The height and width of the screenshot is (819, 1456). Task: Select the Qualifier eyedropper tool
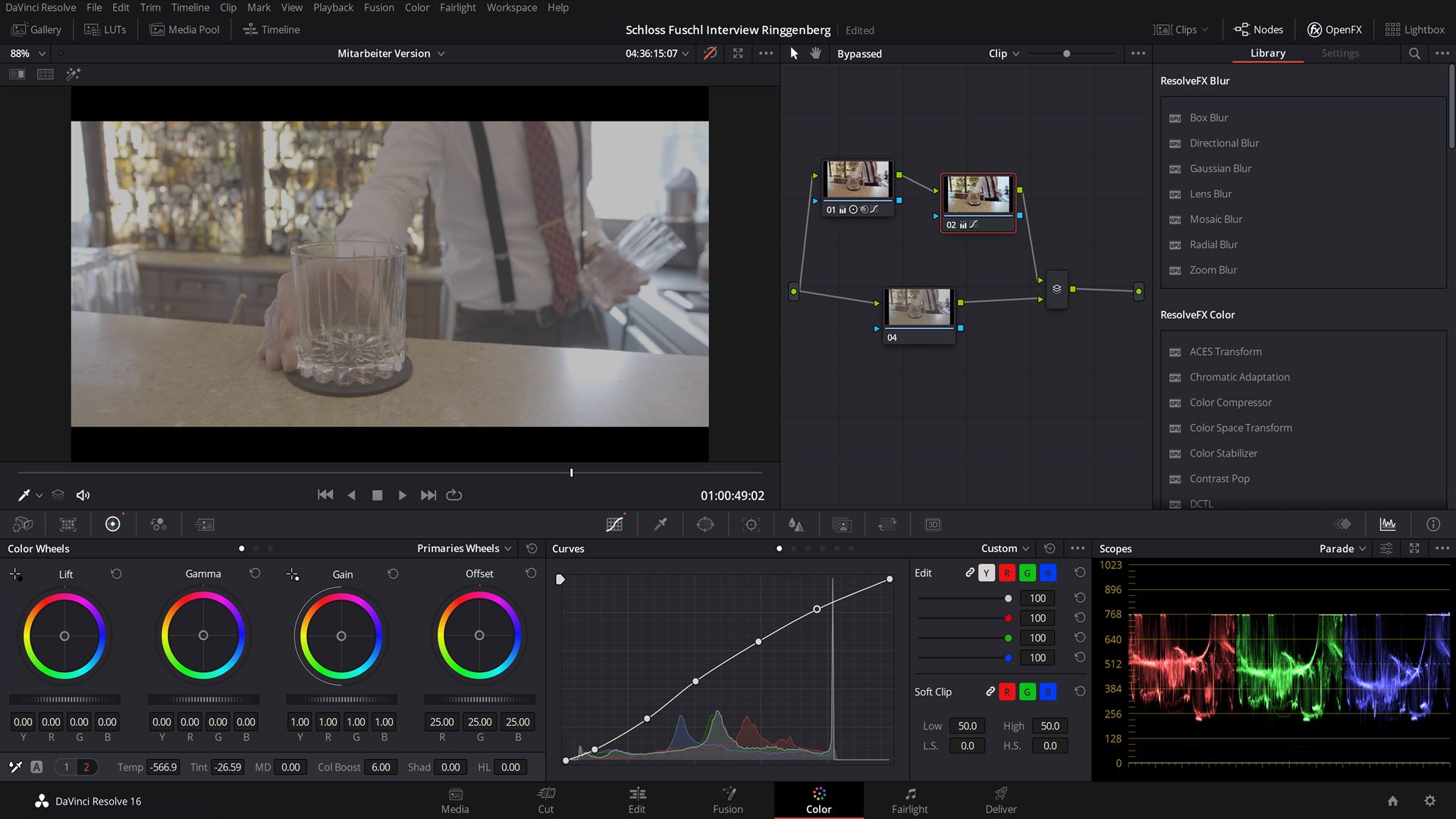click(x=659, y=524)
